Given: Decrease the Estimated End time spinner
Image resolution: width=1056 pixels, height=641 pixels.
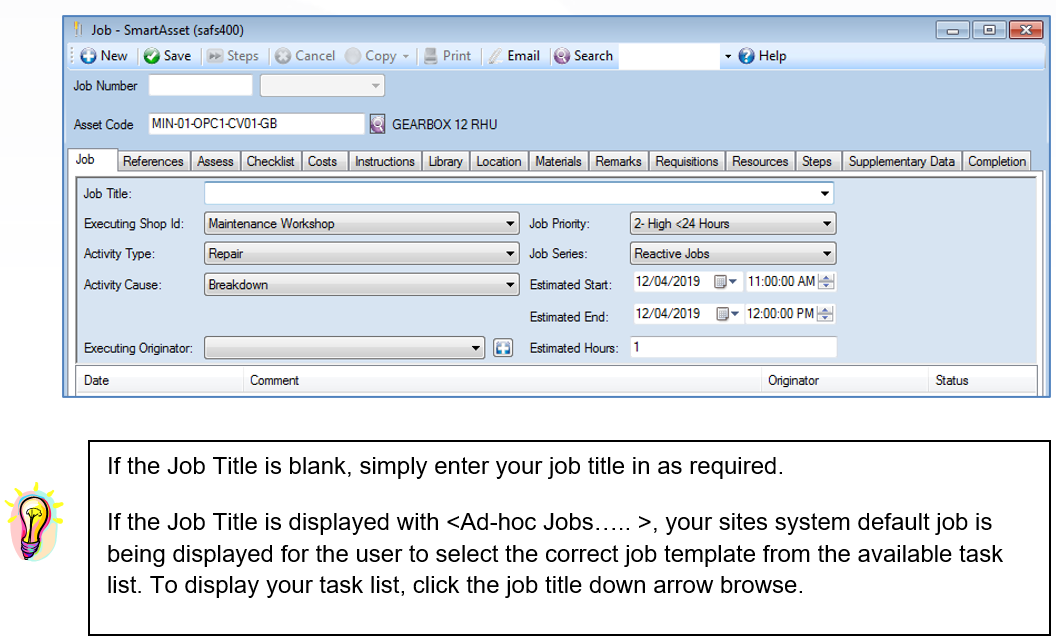Looking at the screenshot, I should coord(826,318).
